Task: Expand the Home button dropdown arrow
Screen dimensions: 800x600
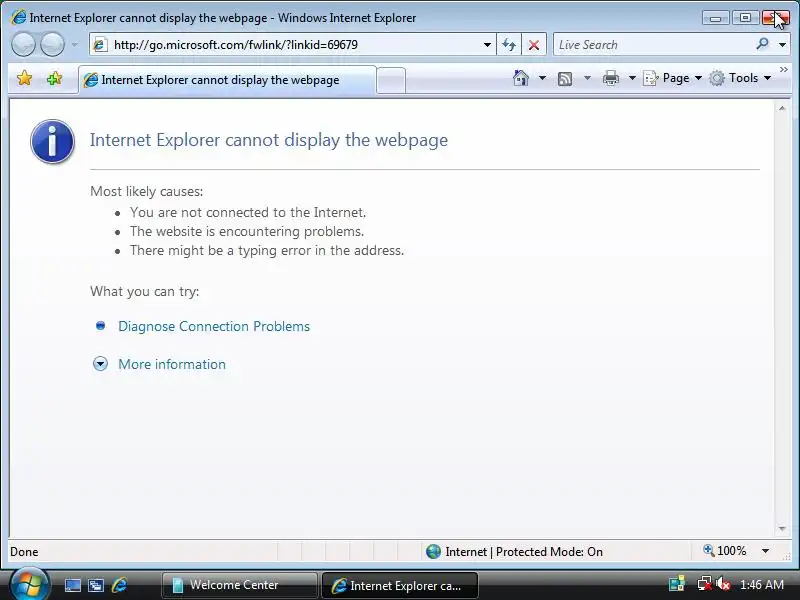Action: tap(542, 78)
